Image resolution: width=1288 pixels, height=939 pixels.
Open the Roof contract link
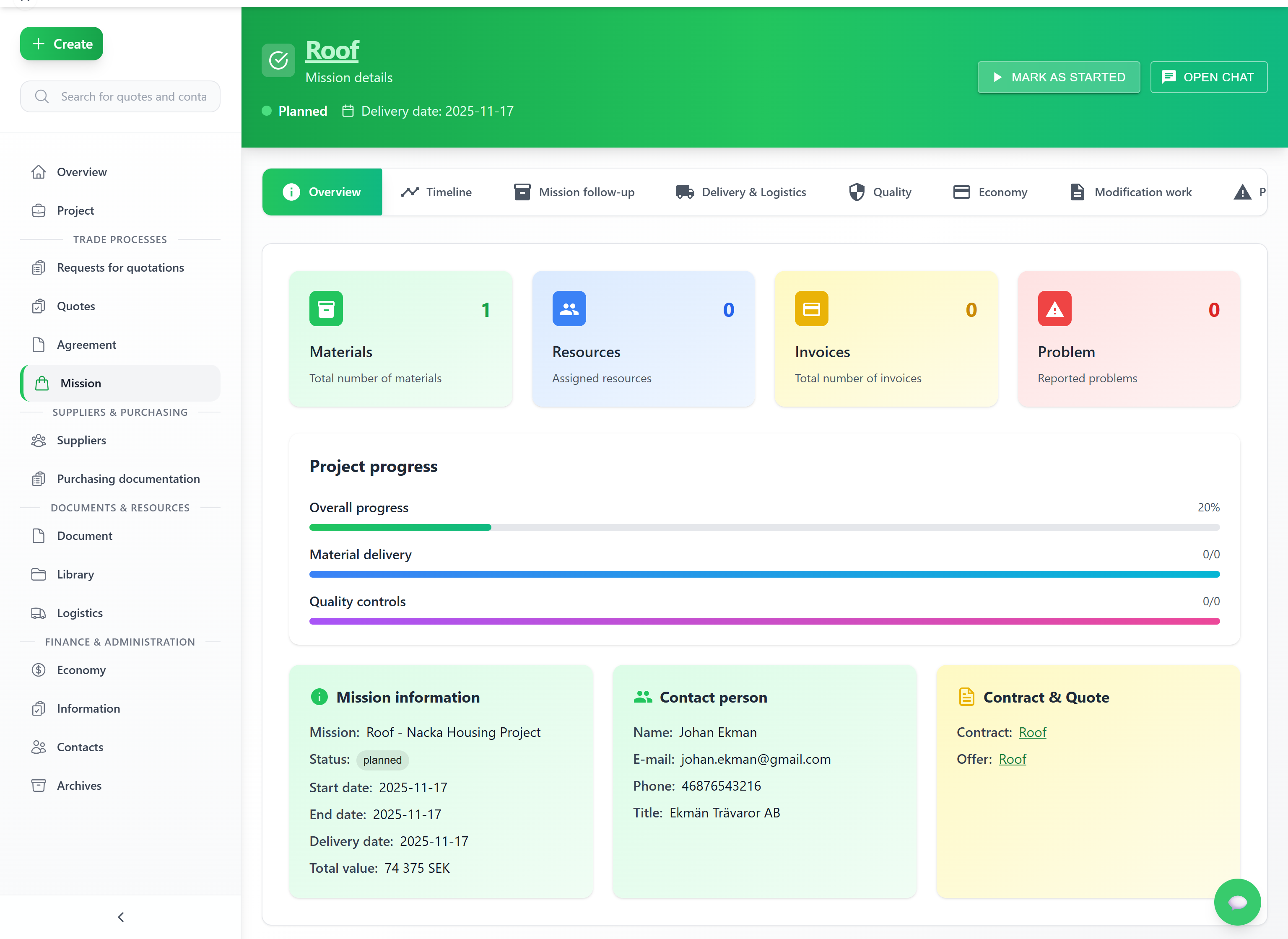click(x=1032, y=732)
